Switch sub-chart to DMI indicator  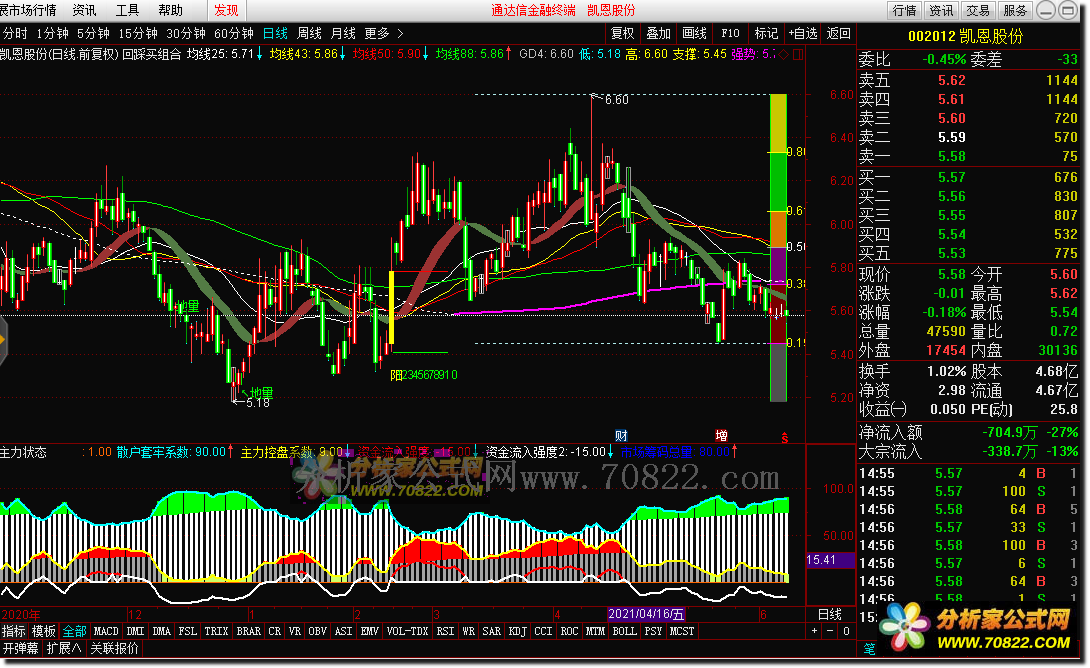[136, 631]
